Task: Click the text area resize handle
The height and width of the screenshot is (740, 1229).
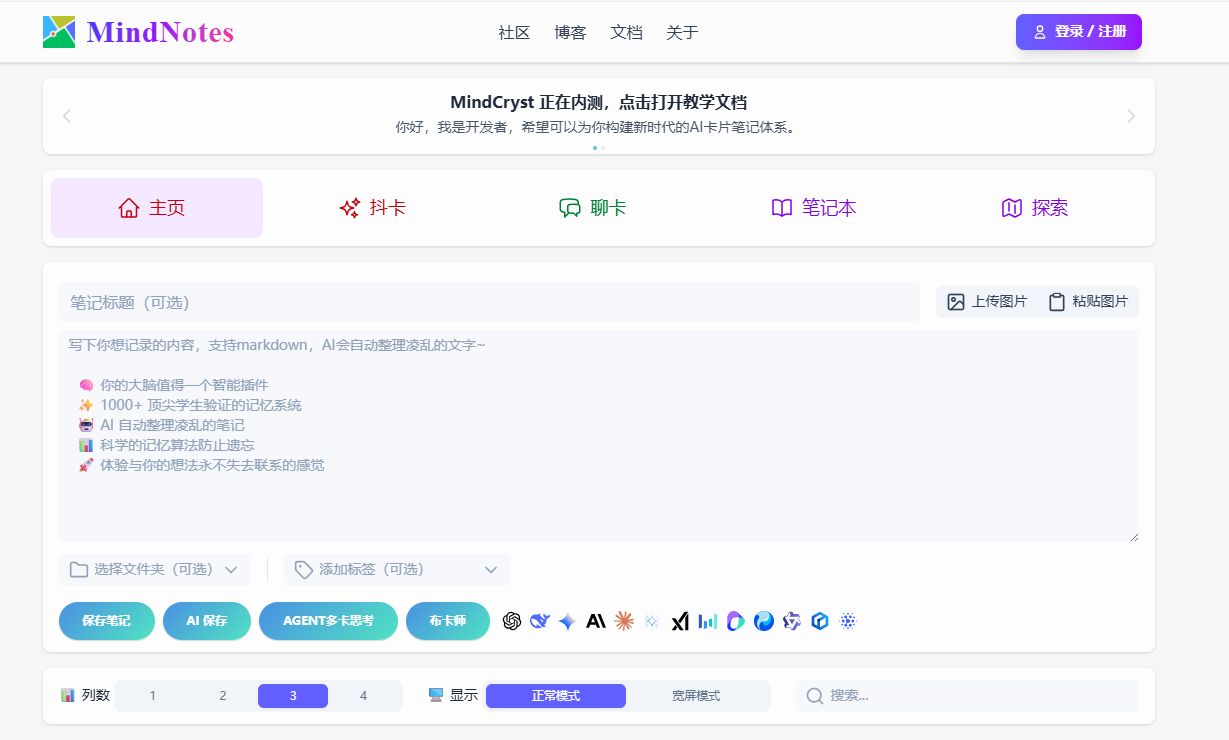Action: [1134, 537]
